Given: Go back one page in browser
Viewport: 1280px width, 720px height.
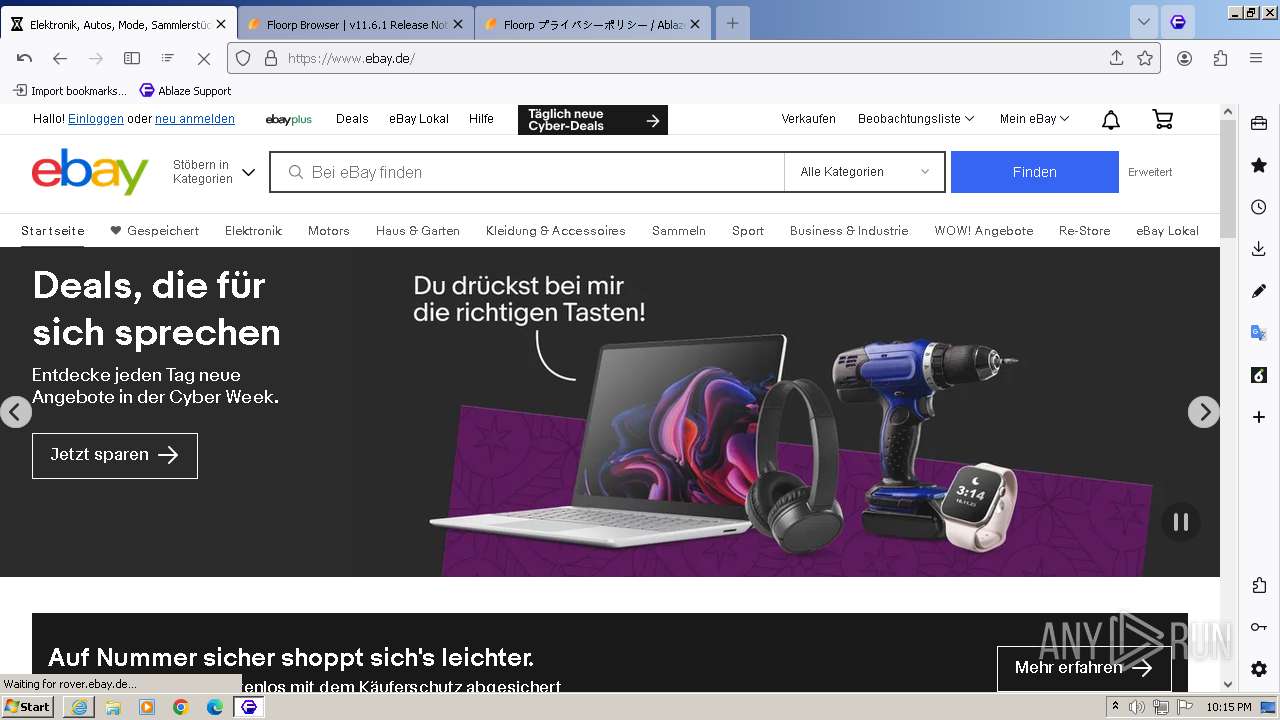Looking at the screenshot, I should (60, 58).
